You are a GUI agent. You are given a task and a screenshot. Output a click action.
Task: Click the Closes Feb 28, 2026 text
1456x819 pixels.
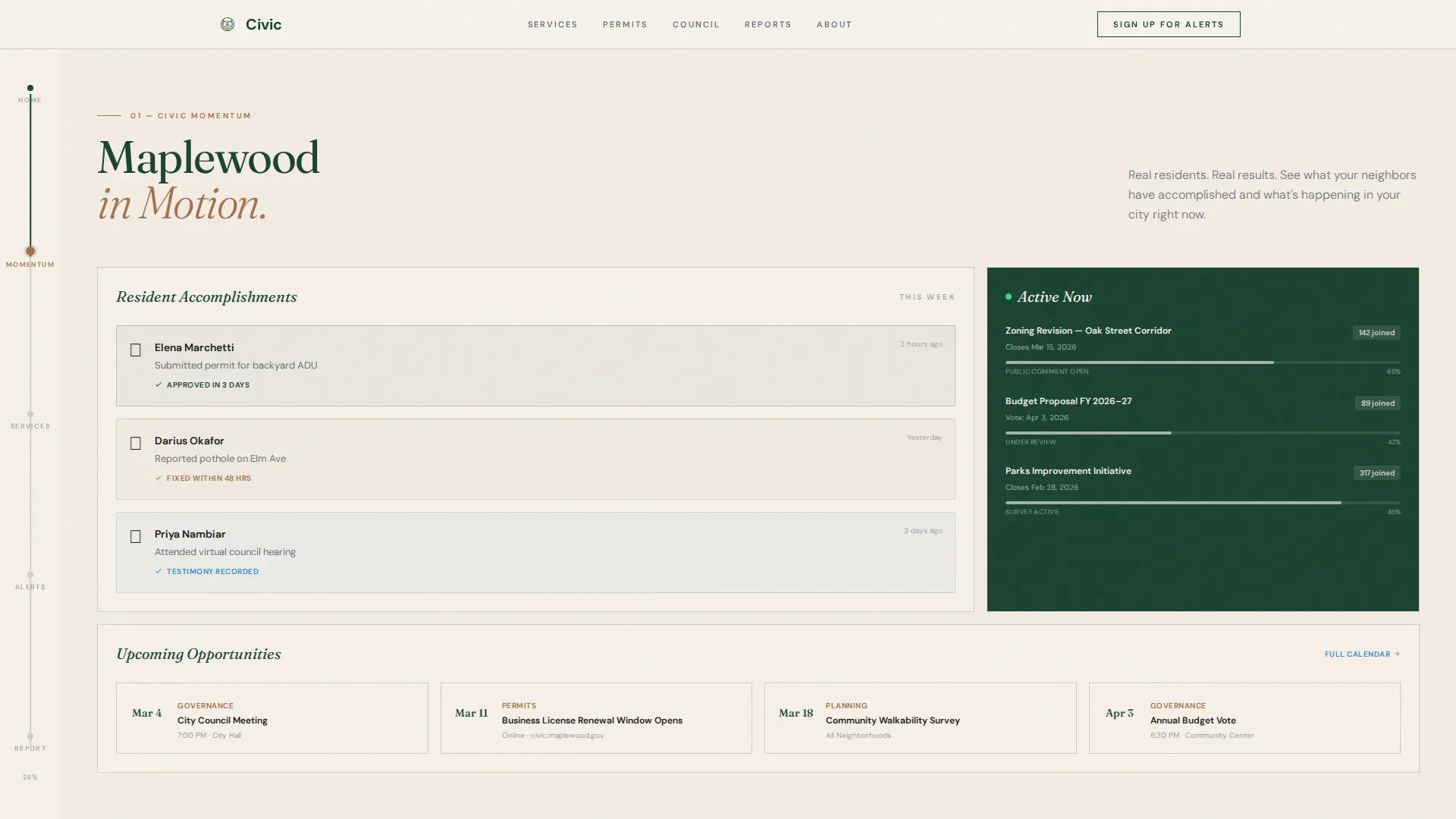click(1042, 488)
